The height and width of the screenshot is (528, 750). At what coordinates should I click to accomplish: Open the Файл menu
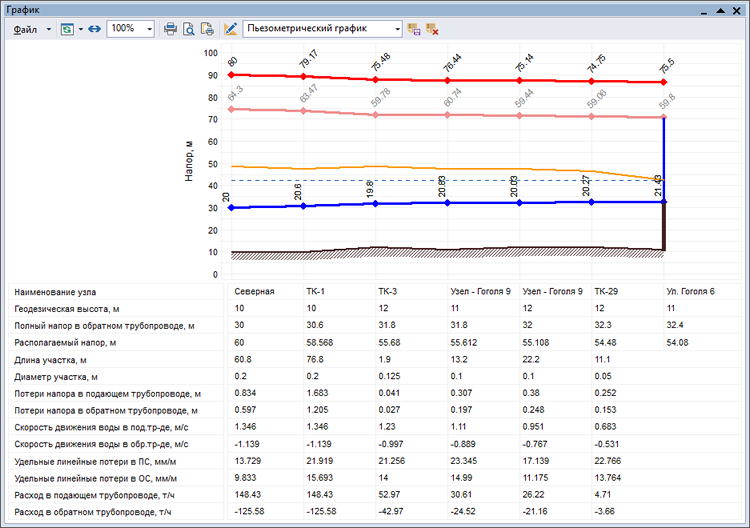coord(26,29)
